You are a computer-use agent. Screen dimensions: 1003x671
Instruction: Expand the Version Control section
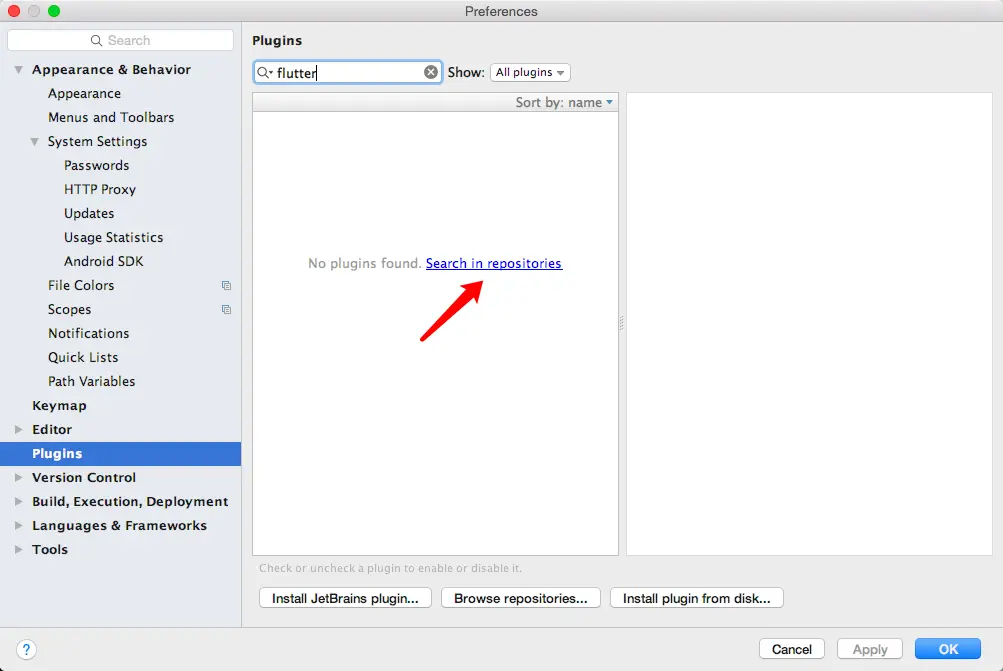coord(19,477)
